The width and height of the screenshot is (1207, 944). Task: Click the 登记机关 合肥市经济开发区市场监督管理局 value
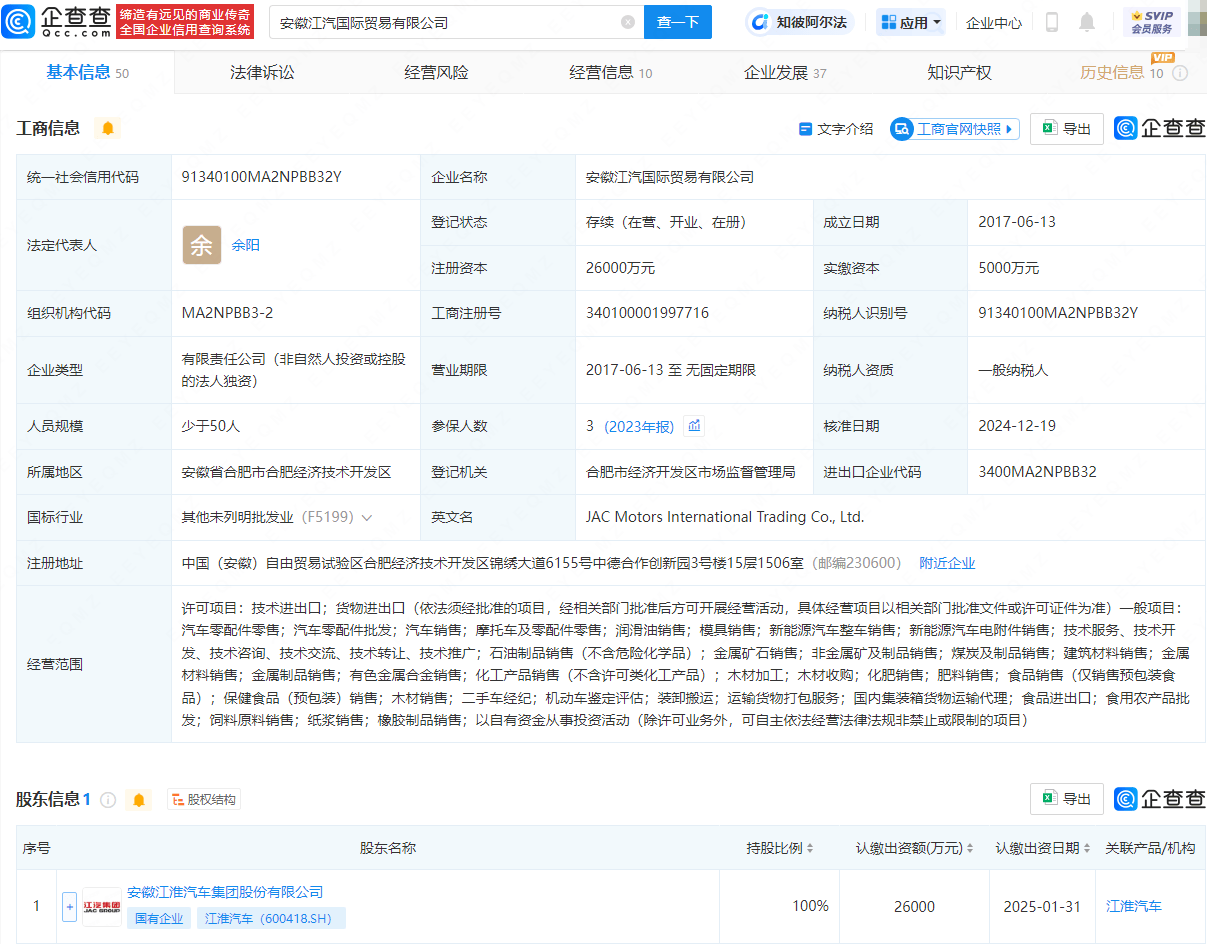(691, 472)
